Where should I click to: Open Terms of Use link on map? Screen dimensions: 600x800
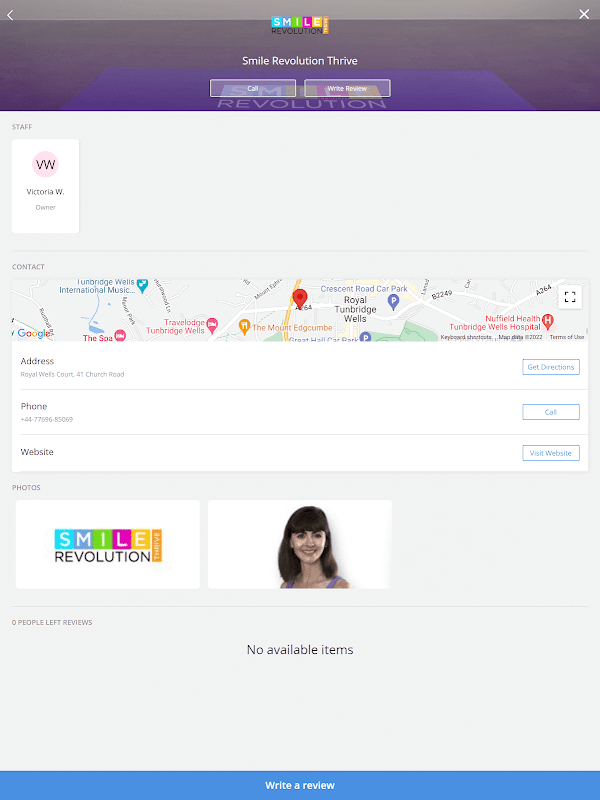pyautogui.click(x=567, y=337)
